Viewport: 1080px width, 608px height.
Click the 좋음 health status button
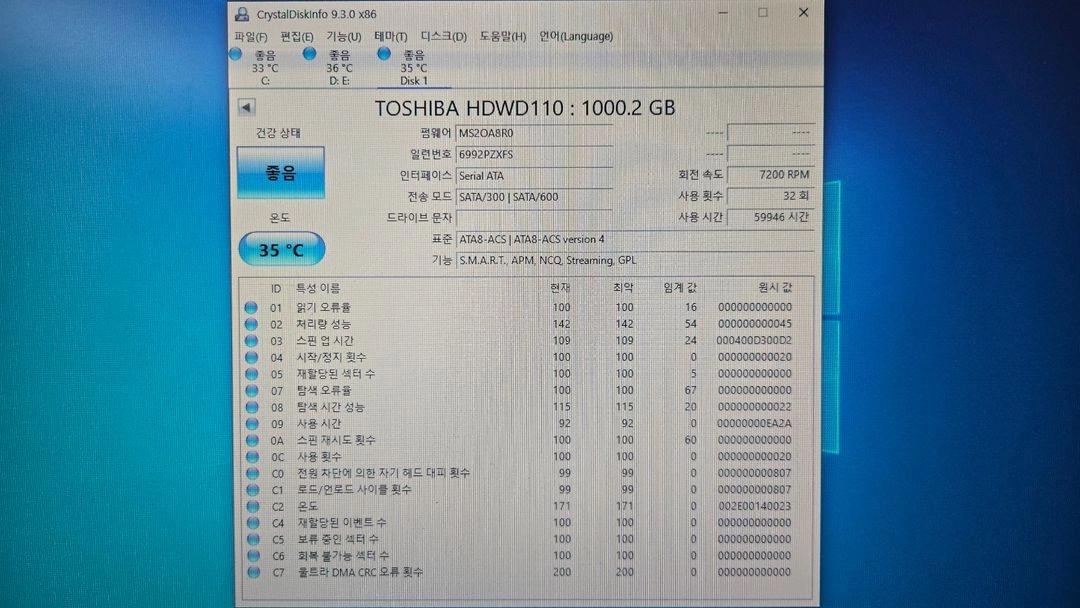coord(280,173)
